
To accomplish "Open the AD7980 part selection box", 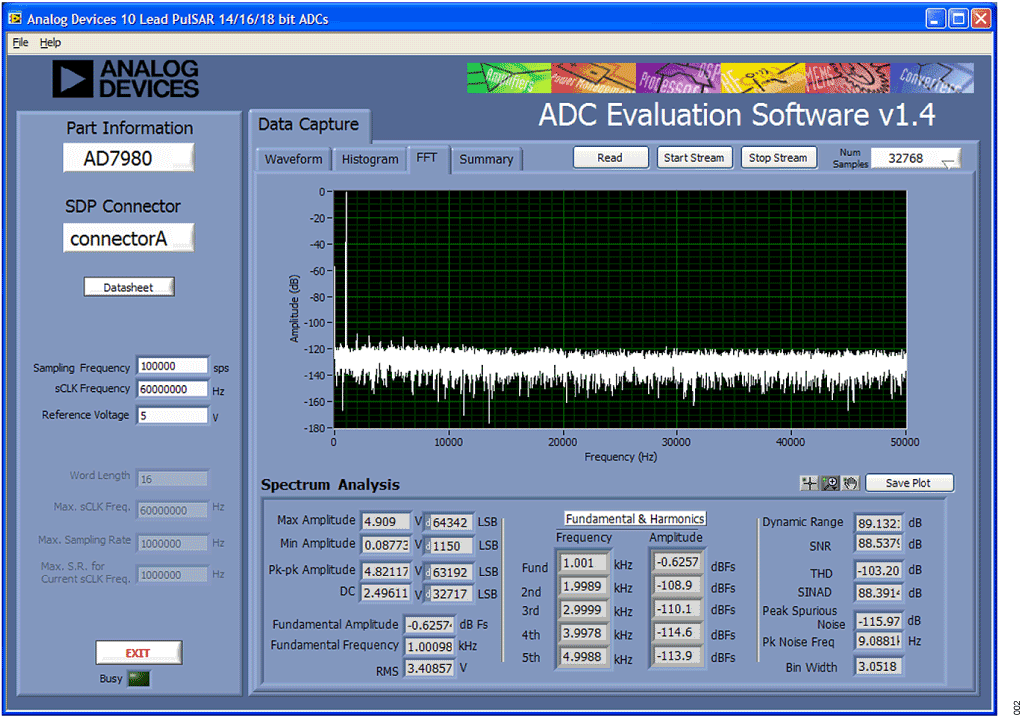I will coord(128,158).
